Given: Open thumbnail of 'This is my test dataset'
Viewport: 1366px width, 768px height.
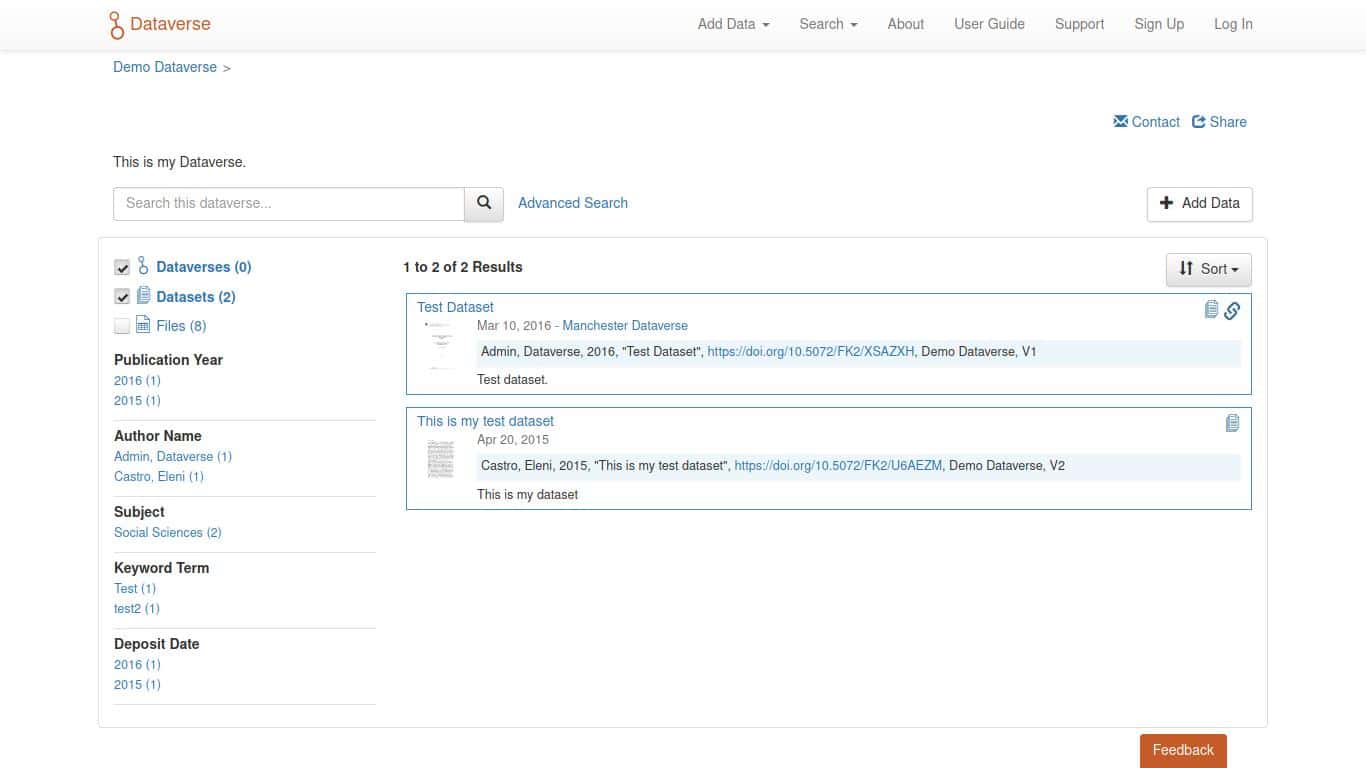Looking at the screenshot, I should point(440,459).
